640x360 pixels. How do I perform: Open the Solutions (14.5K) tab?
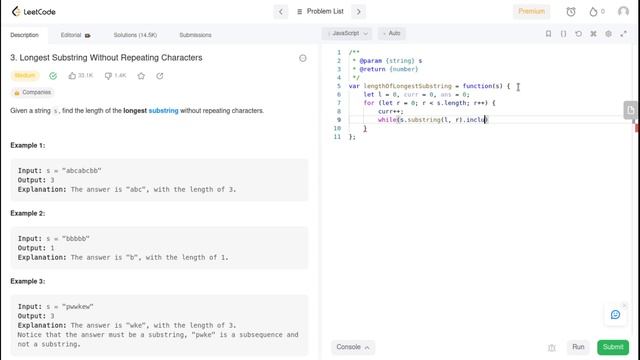tap(135, 35)
